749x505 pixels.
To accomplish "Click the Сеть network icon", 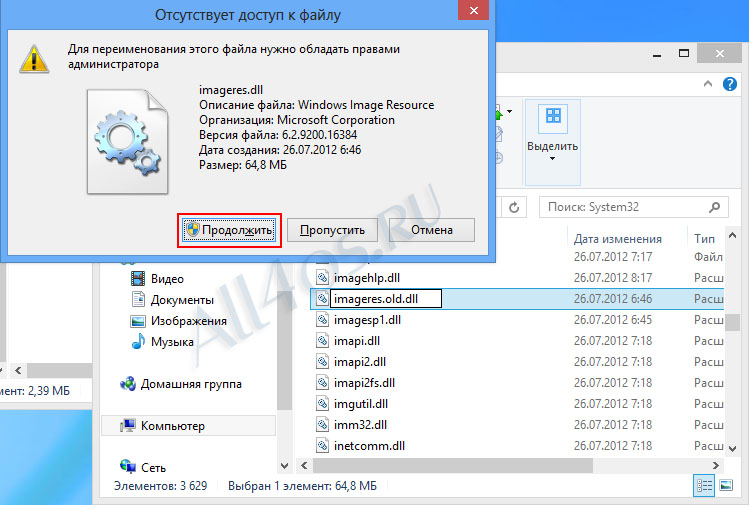I will (128, 466).
